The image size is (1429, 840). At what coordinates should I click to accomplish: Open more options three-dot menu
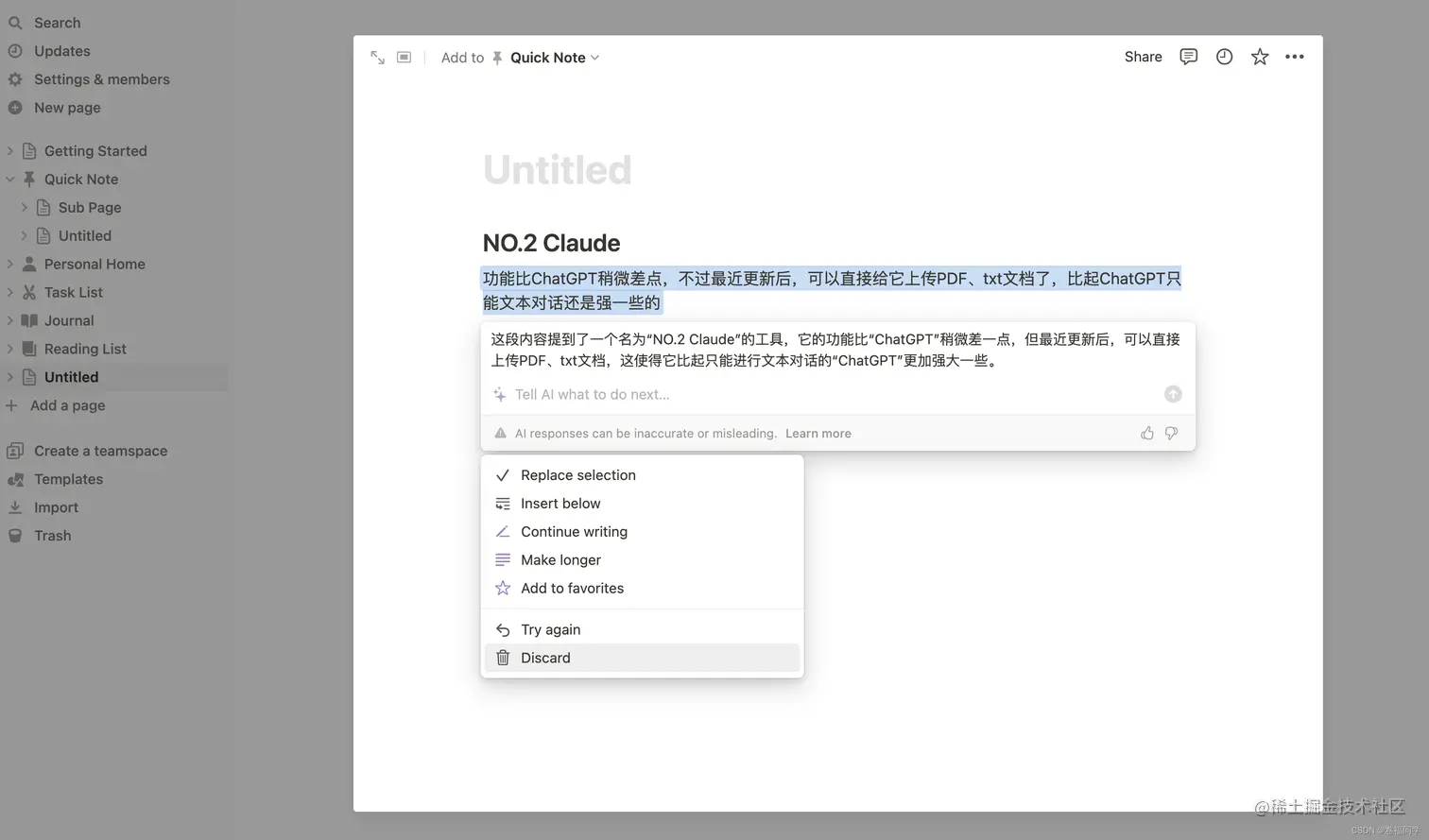(1295, 57)
